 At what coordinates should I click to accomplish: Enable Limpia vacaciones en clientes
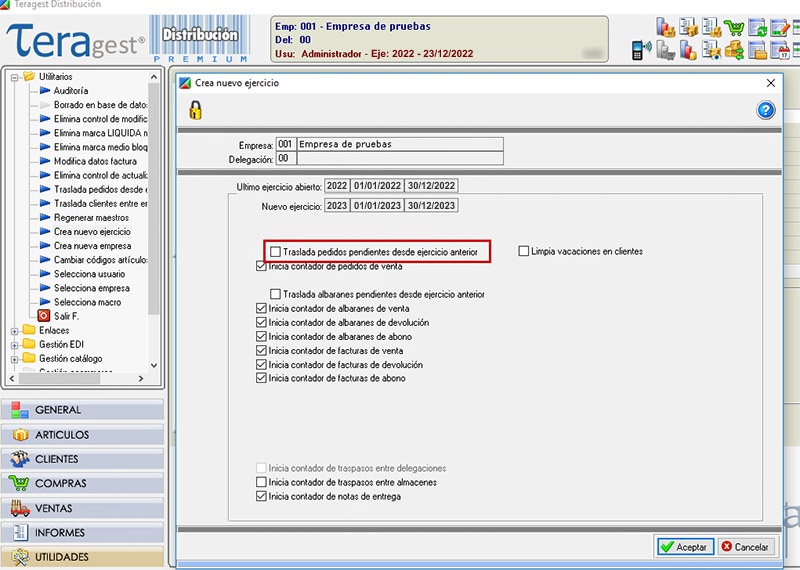click(523, 251)
